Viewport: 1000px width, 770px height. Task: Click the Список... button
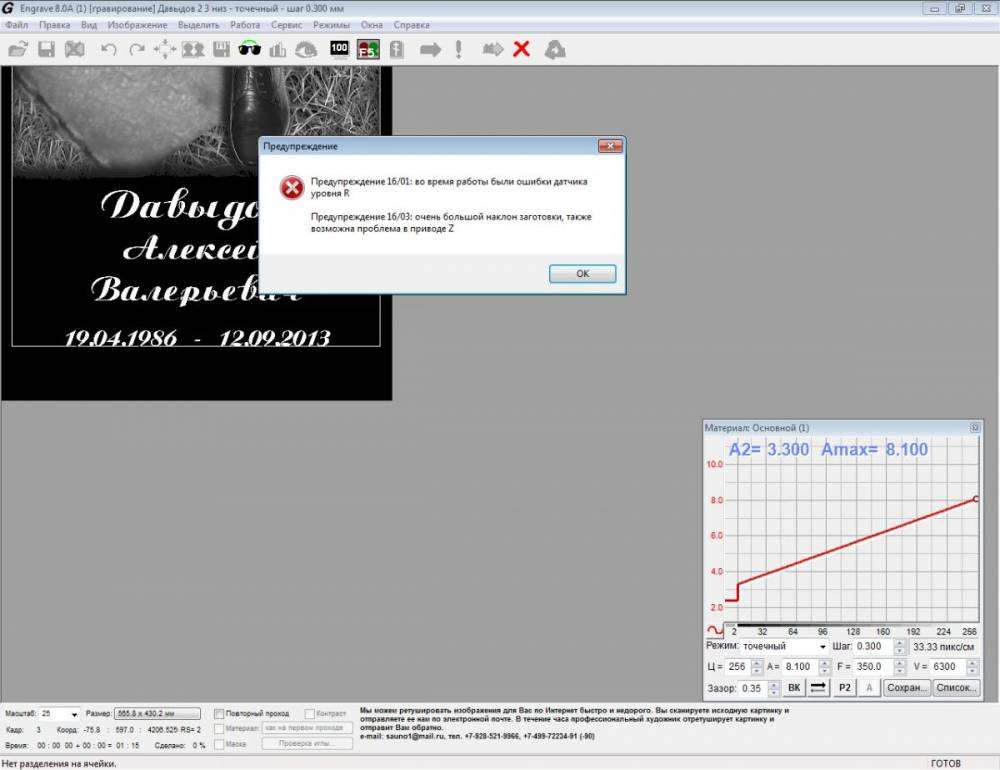point(956,687)
